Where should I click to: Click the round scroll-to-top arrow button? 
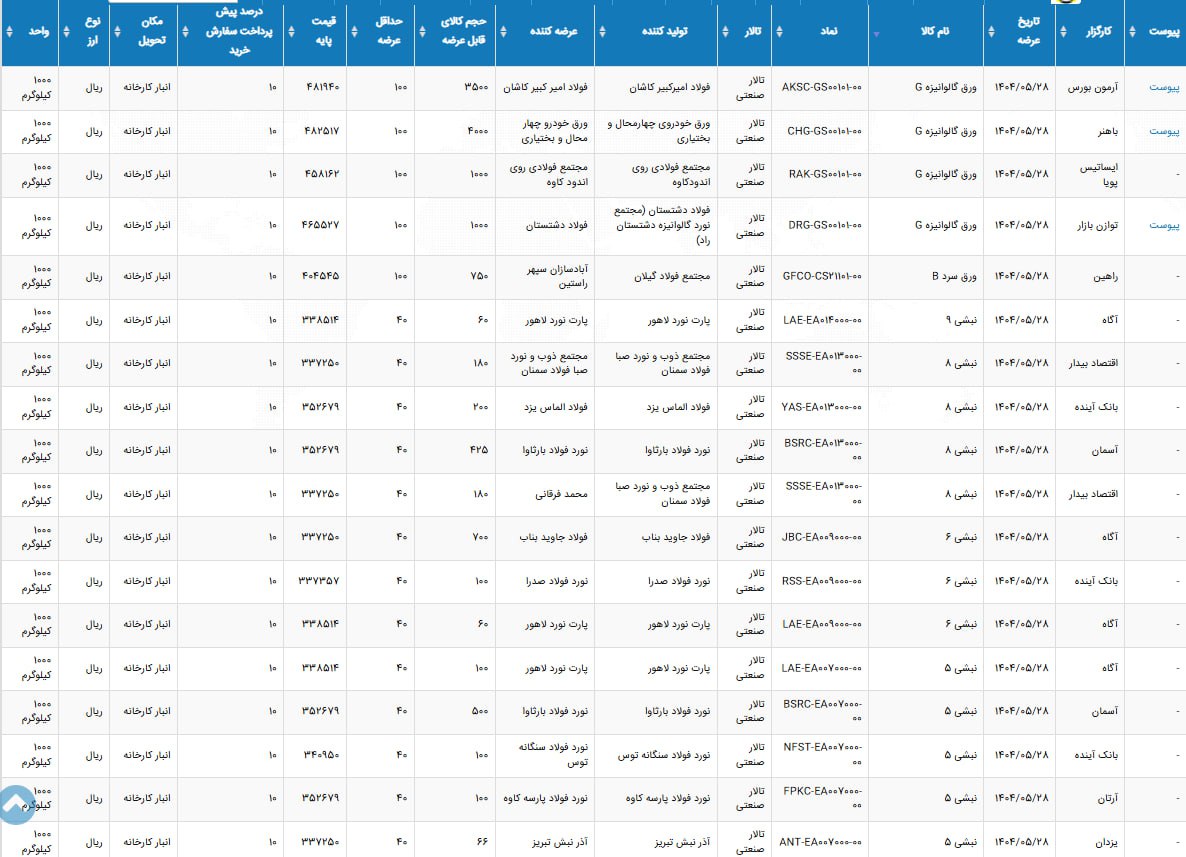pos(16,804)
